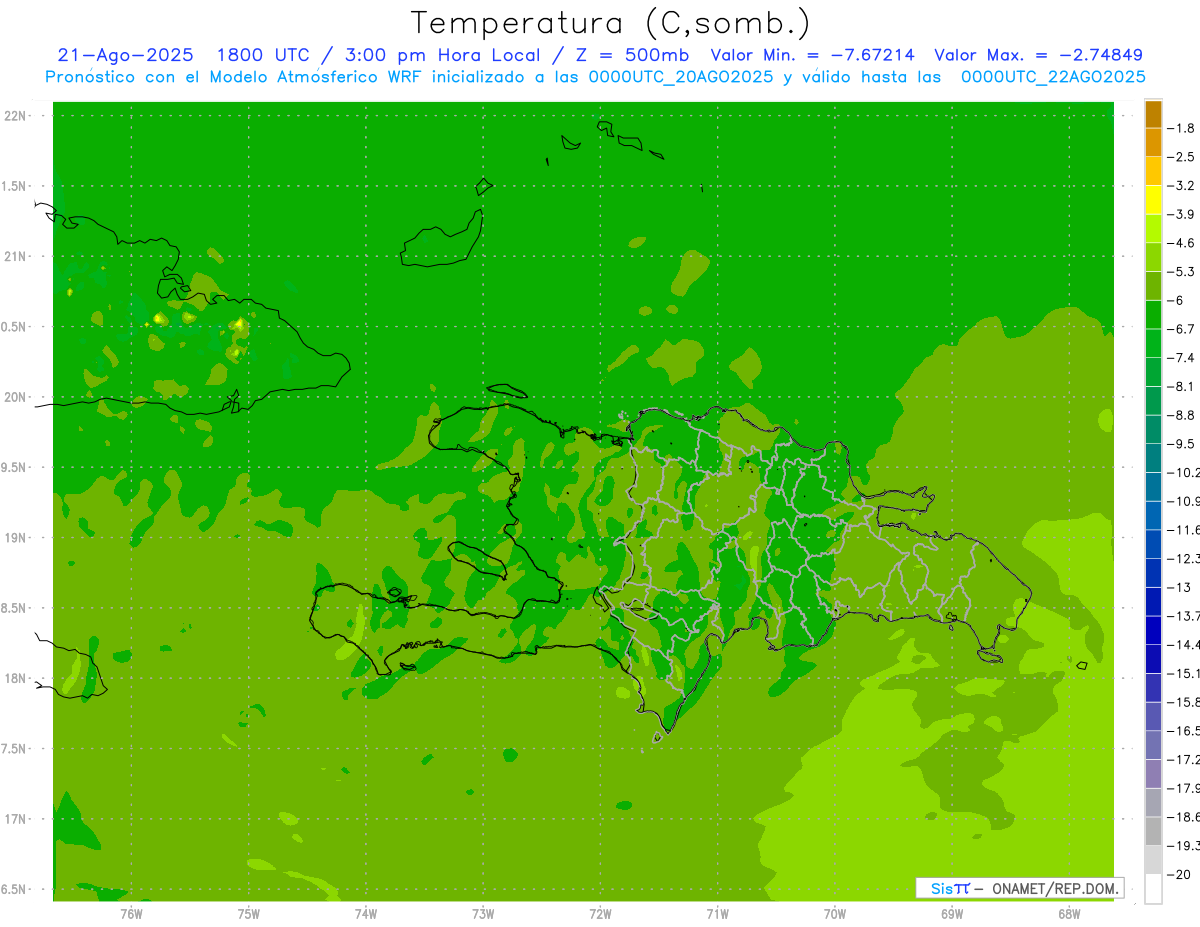
Task: Click the 68W longitude axis label
Action: point(1068,913)
